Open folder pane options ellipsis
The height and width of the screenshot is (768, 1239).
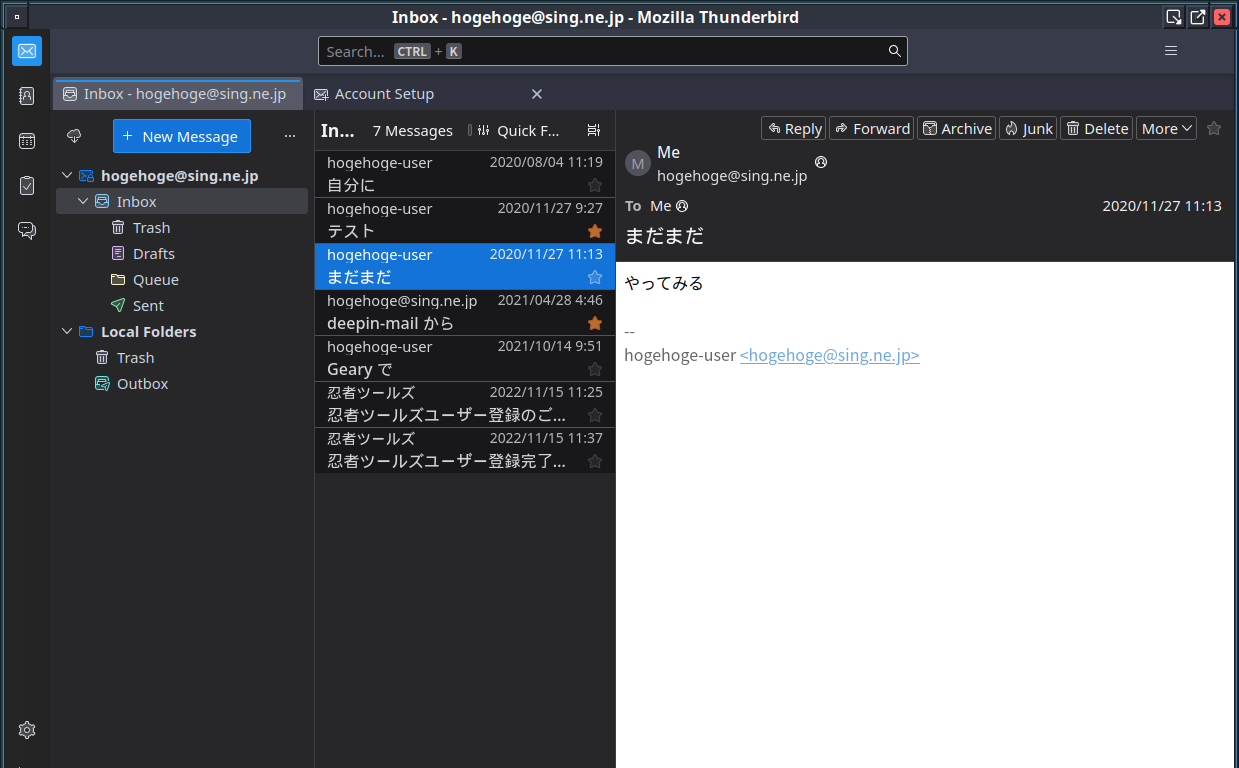(290, 136)
